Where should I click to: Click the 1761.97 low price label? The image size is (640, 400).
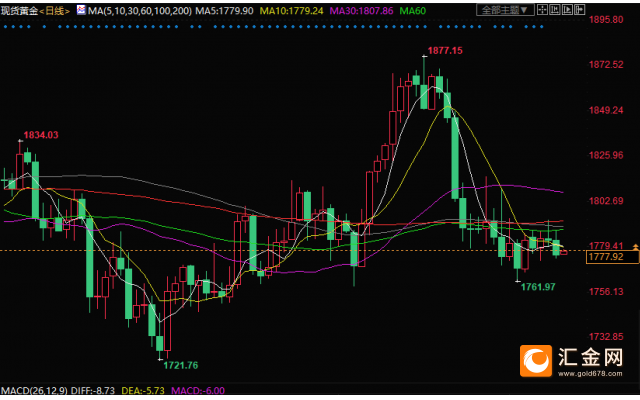538,287
